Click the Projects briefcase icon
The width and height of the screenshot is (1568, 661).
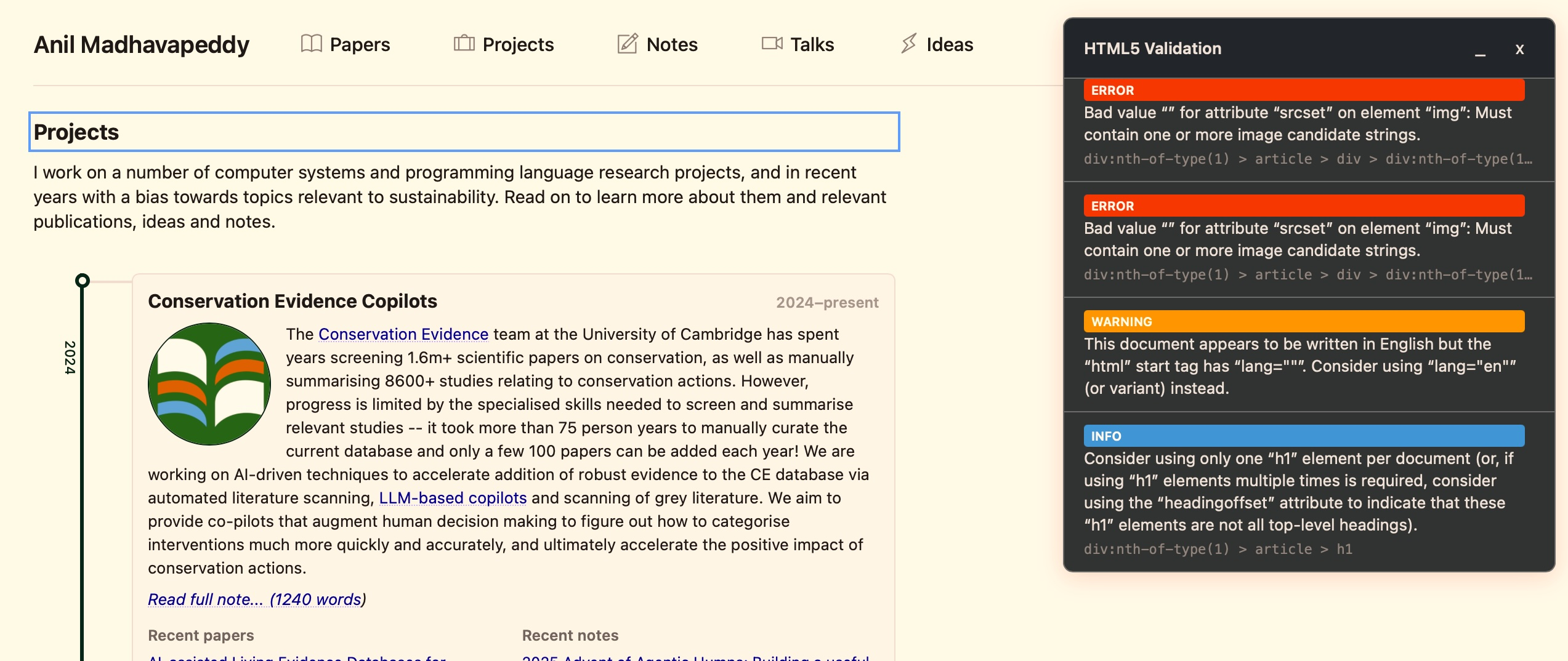coord(464,44)
